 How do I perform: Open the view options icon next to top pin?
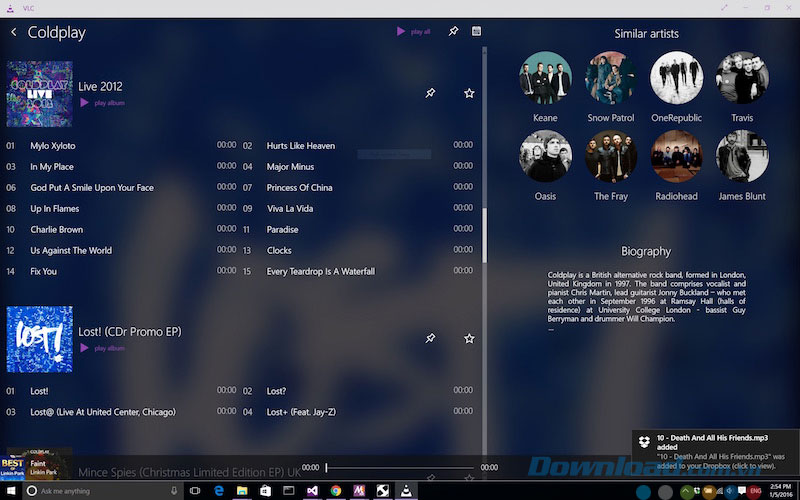pyautogui.click(x=476, y=31)
